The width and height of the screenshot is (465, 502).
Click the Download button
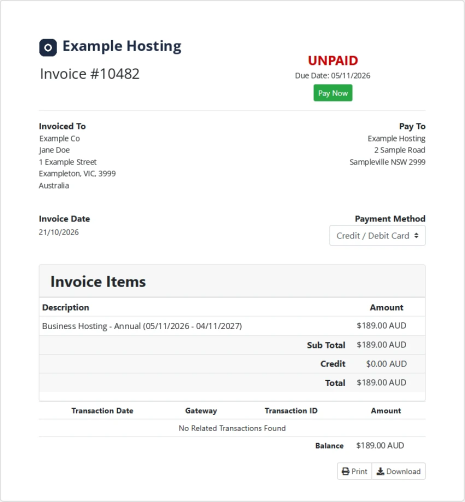(399, 471)
